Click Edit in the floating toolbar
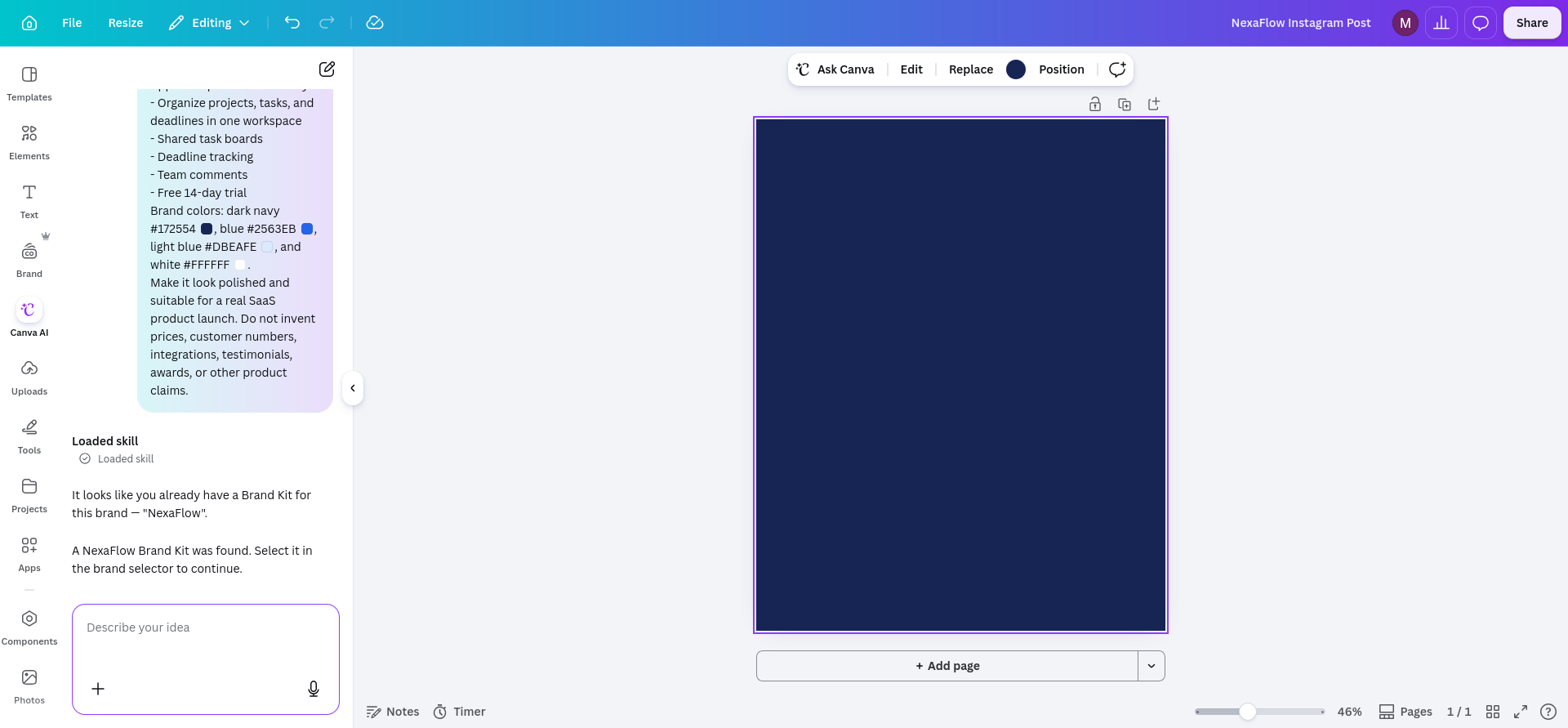 click(x=911, y=69)
